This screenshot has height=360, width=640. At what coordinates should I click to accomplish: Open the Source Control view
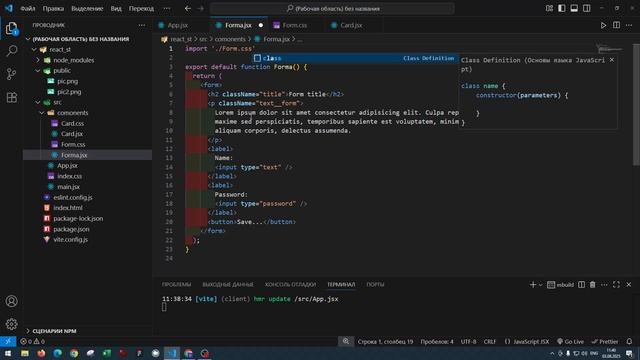(12, 74)
